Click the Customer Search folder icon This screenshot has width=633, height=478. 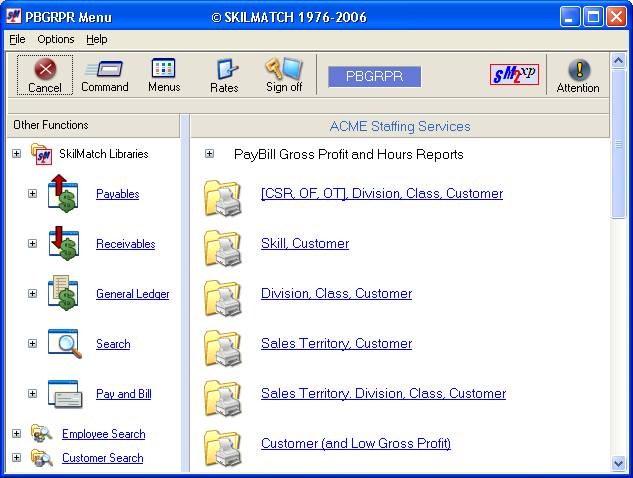[x=42, y=458]
